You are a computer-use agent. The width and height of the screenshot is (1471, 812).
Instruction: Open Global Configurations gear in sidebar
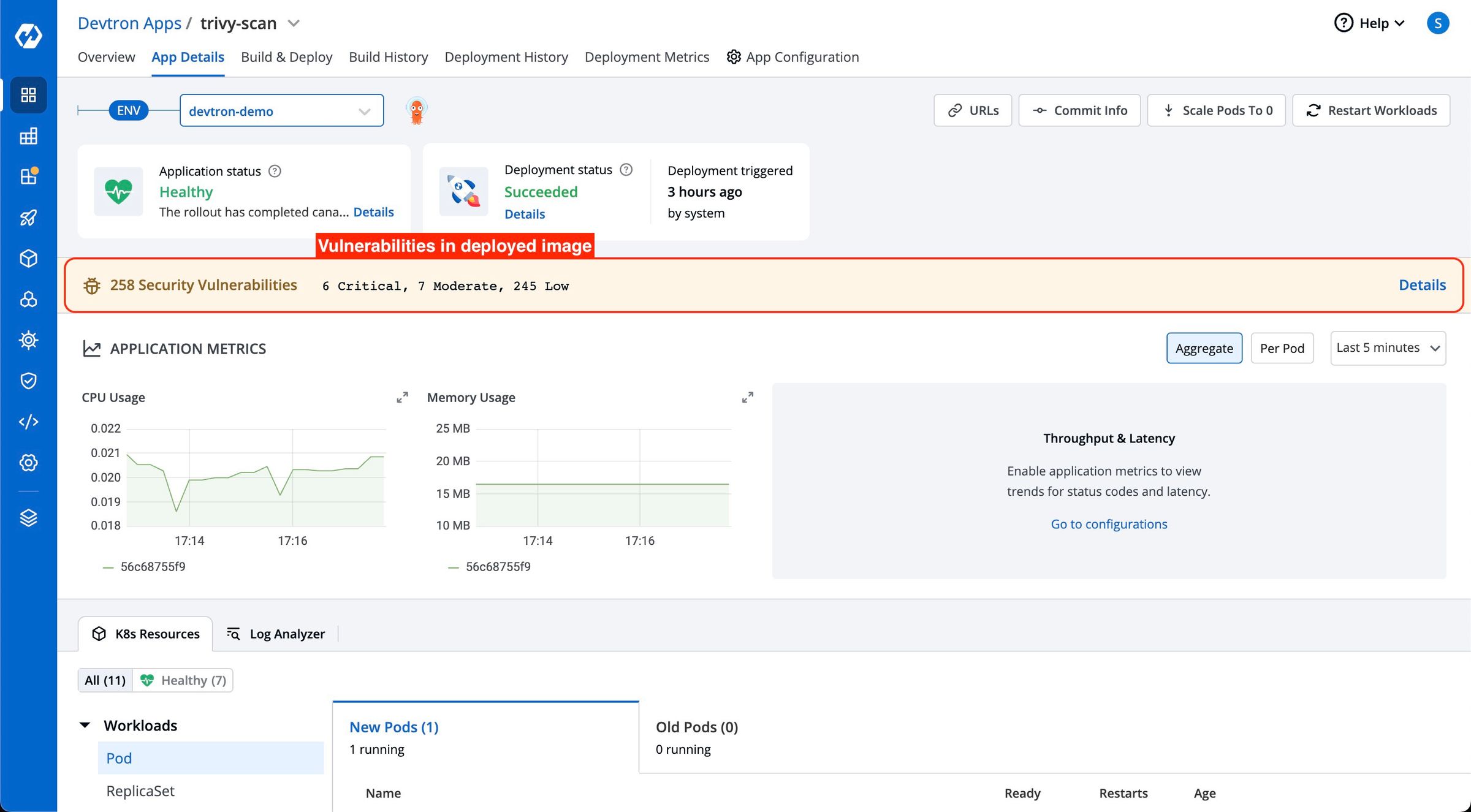click(x=28, y=463)
